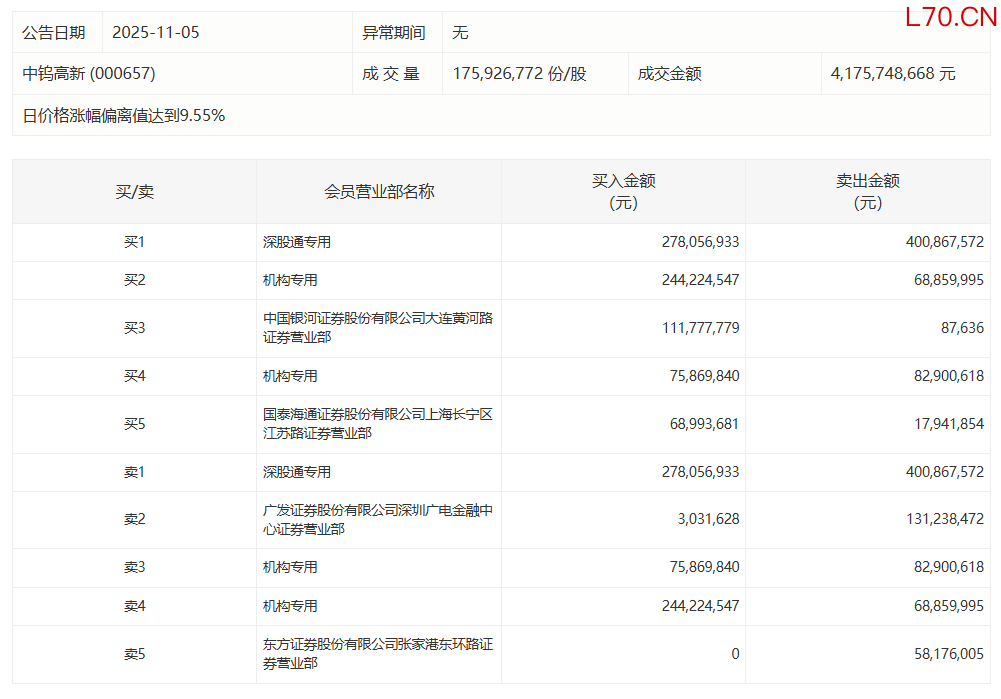This screenshot has height=699, width=1001.
Task: Click the 异常期间 label cell
Action: 393,33
